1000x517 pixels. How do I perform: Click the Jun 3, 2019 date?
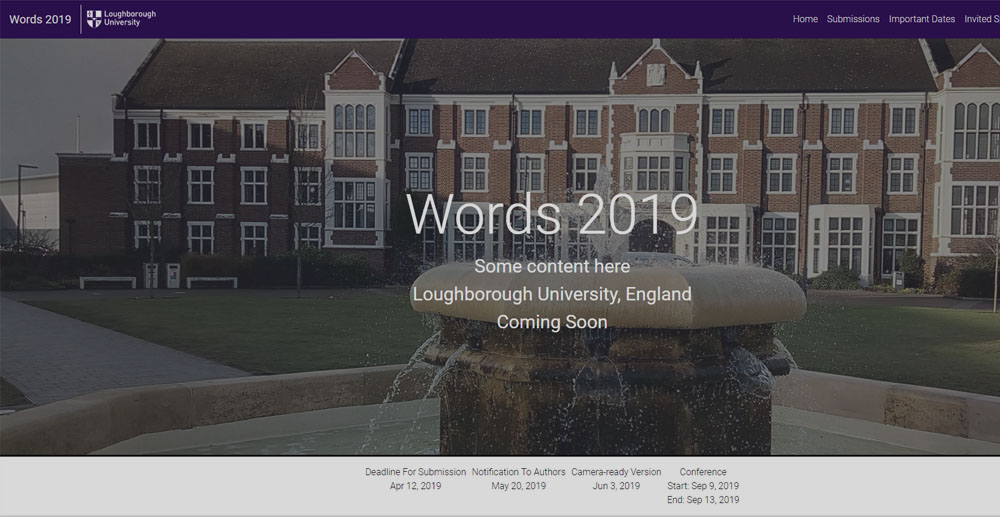click(x=616, y=486)
